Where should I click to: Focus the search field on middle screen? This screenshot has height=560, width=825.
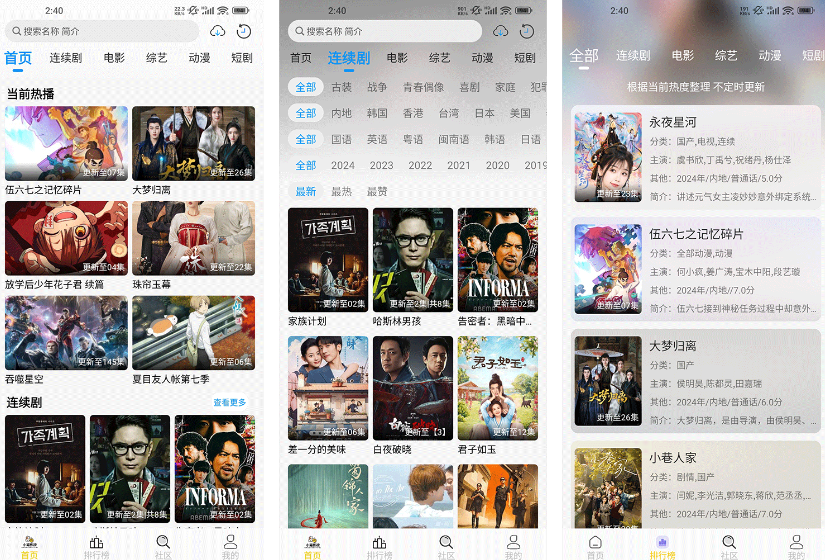pyautogui.click(x=385, y=32)
